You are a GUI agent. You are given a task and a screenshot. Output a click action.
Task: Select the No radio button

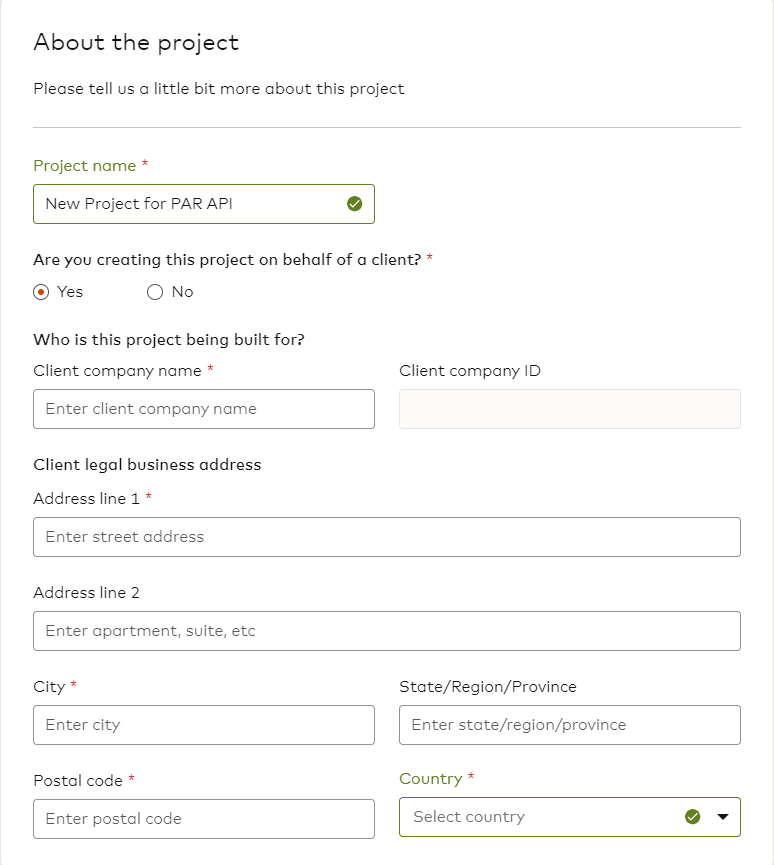[x=155, y=292]
